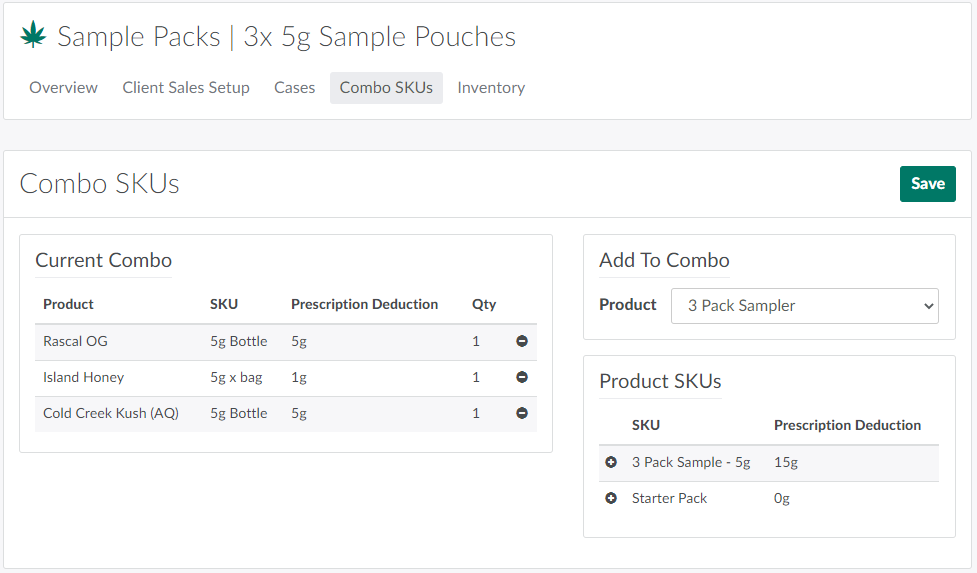Click the Prescription Deduction header in Current Combo
977x573 pixels.
click(x=364, y=304)
